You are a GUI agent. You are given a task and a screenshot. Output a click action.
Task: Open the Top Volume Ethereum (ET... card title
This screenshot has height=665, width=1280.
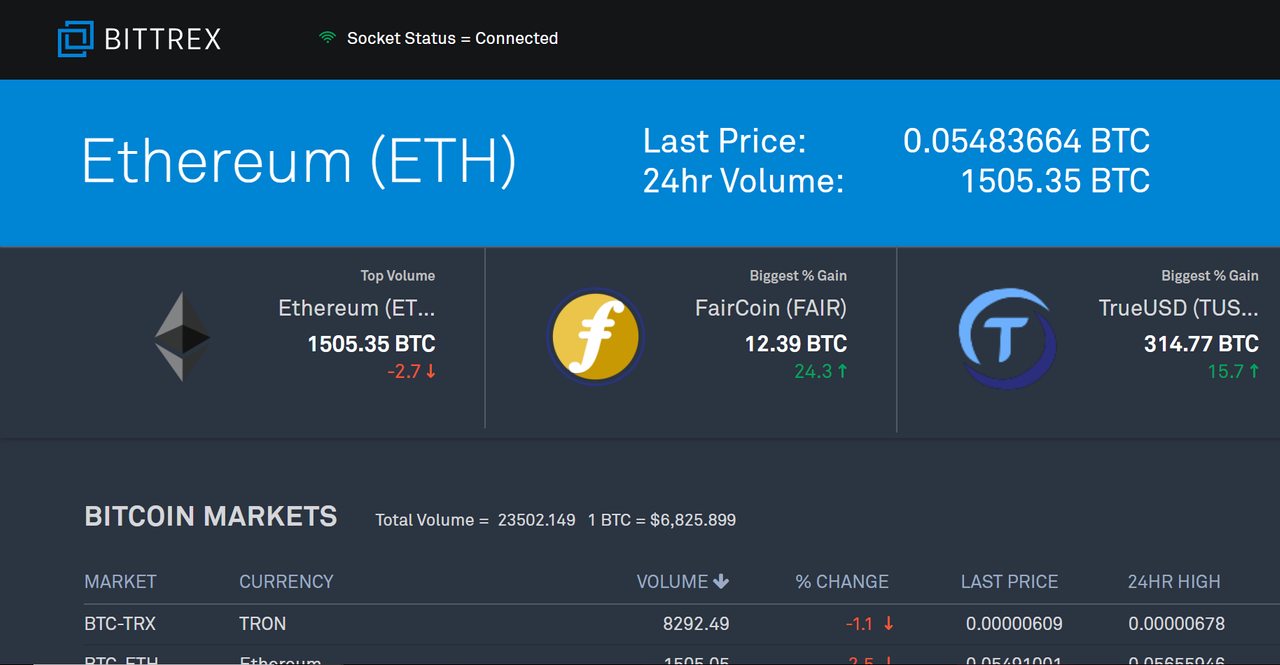[x=357, y=308]
